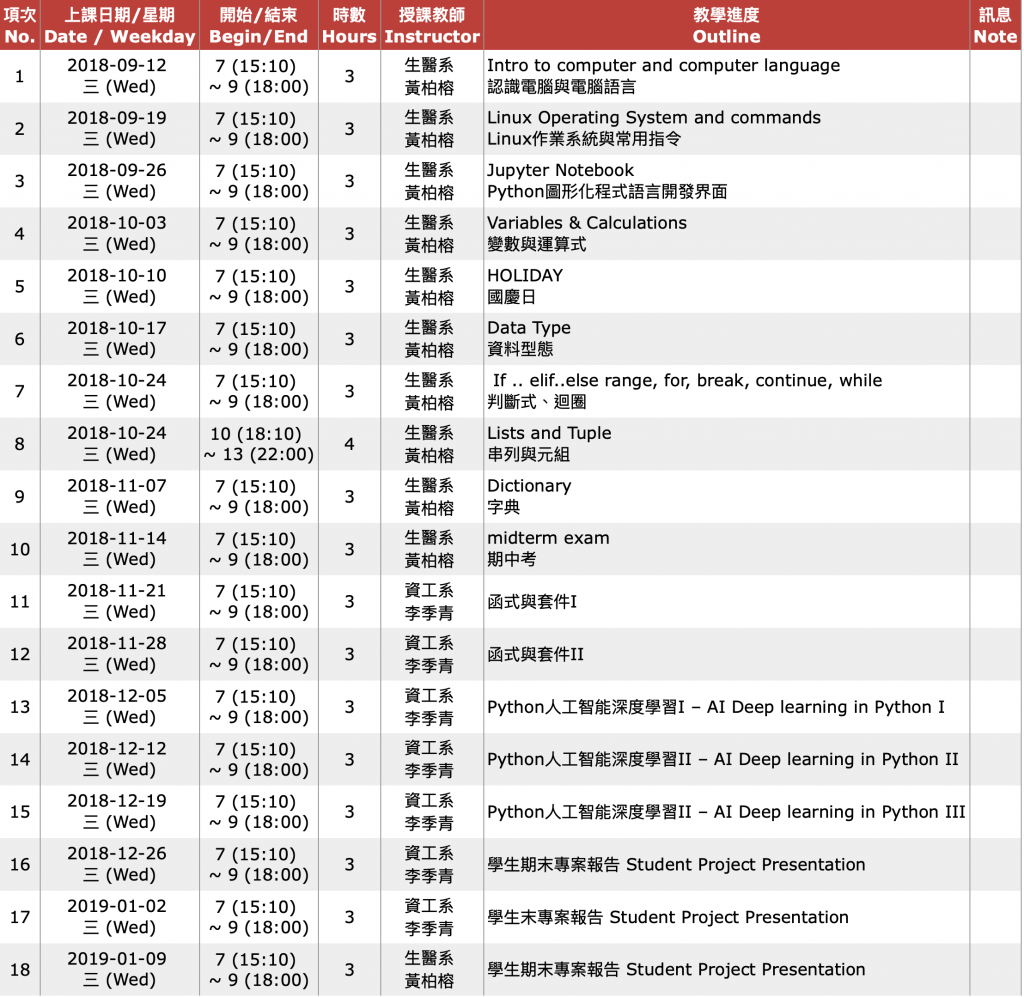The width and height of the screenshot is (1024, 997).
Task: Select the date cell 2018-09-26
Action: tap(120, 181)
